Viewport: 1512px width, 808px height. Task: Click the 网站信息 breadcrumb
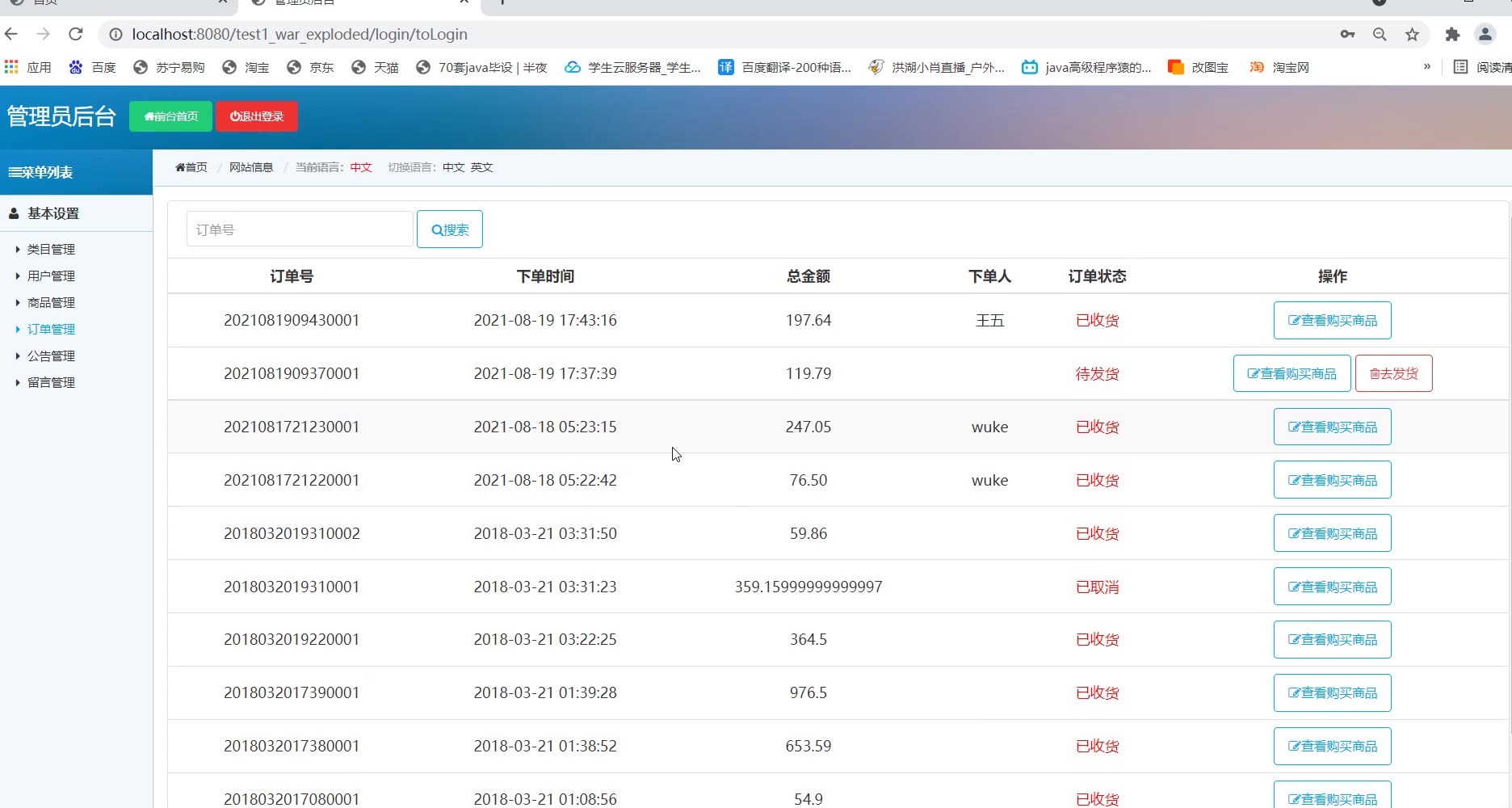click(x=251, y=167)
